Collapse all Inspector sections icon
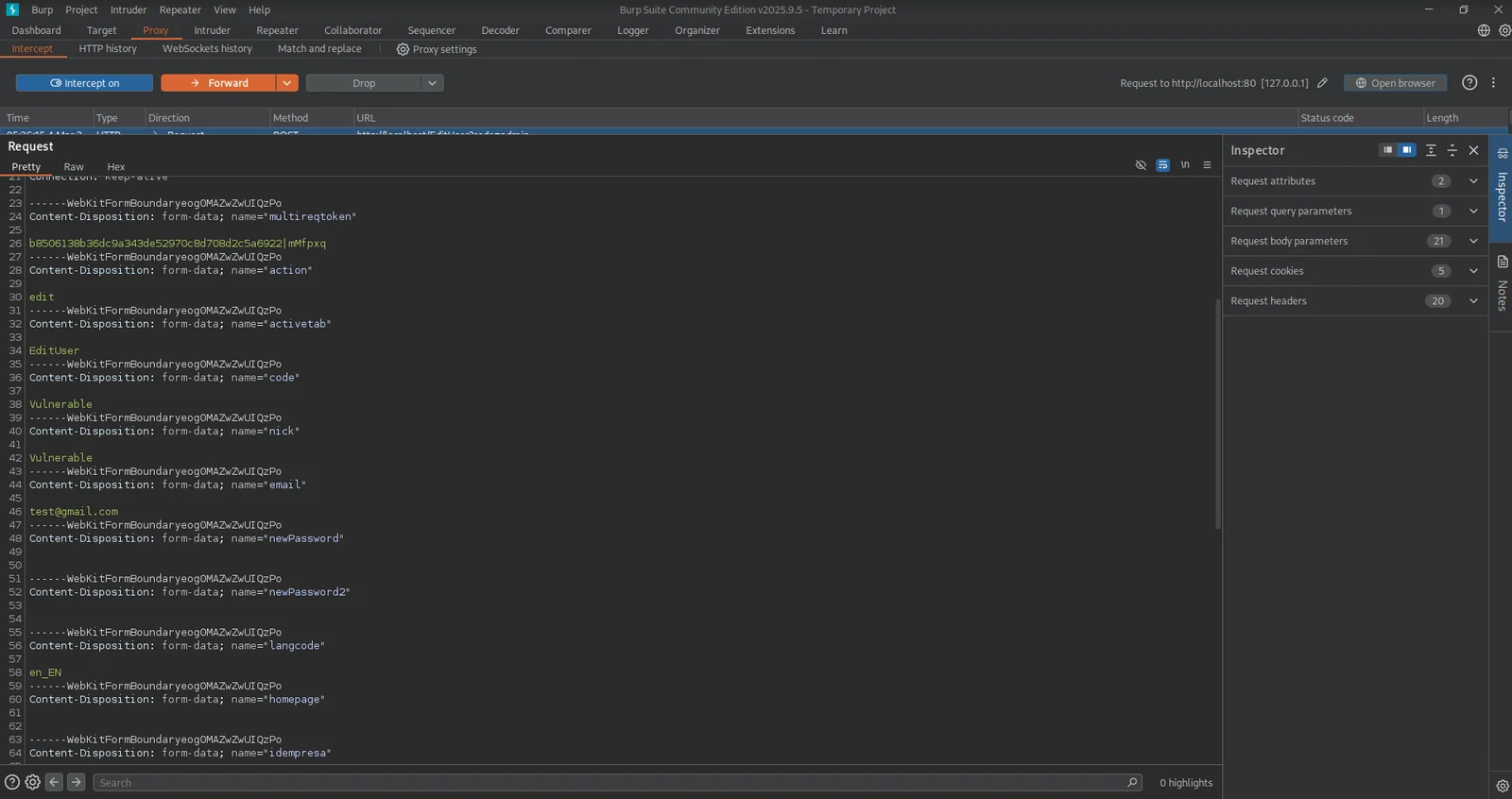The width and height of the screenshot is (1512, 799). (1452, 150)
